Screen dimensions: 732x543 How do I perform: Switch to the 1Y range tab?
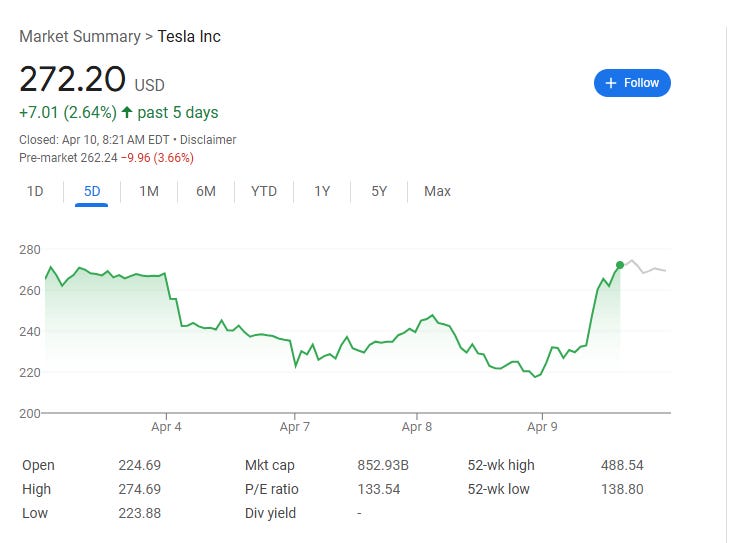pos(322,191)
